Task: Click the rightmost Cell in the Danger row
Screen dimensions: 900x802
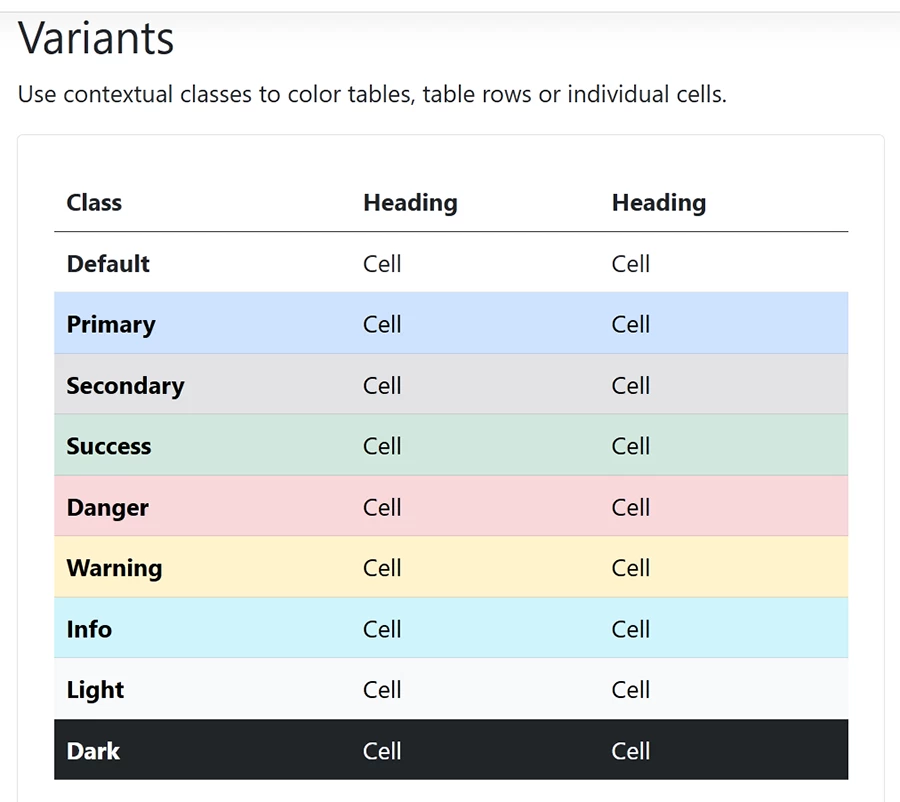Action: pyautogui.click(x=630, y=508)
